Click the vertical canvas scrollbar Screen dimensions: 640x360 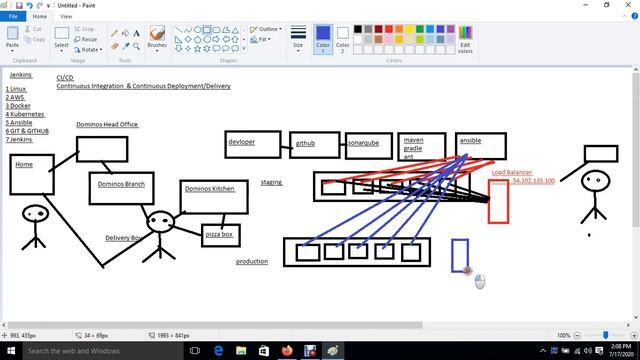click(636, 150)
